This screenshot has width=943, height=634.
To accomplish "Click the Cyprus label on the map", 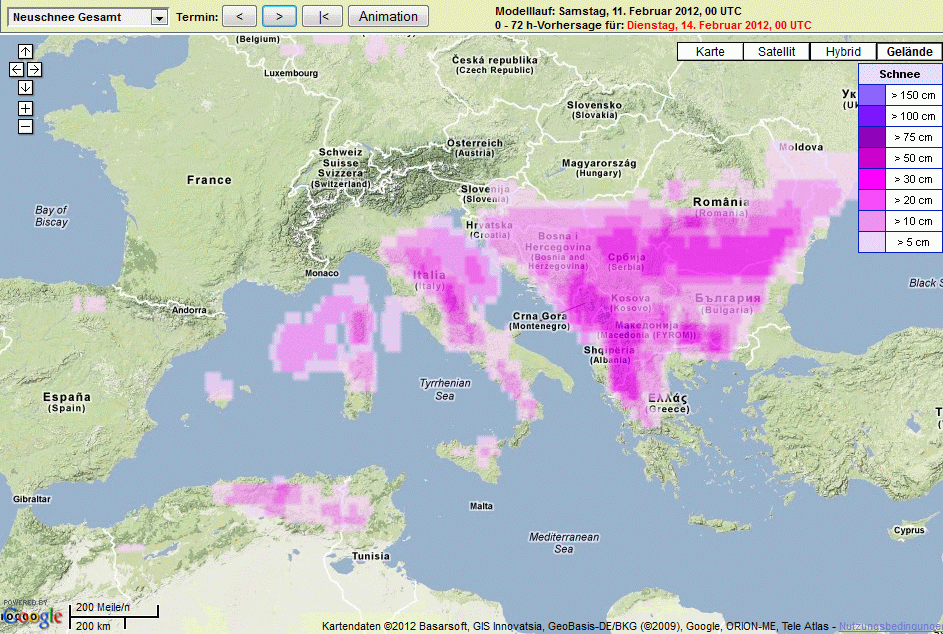I will 909,530.
